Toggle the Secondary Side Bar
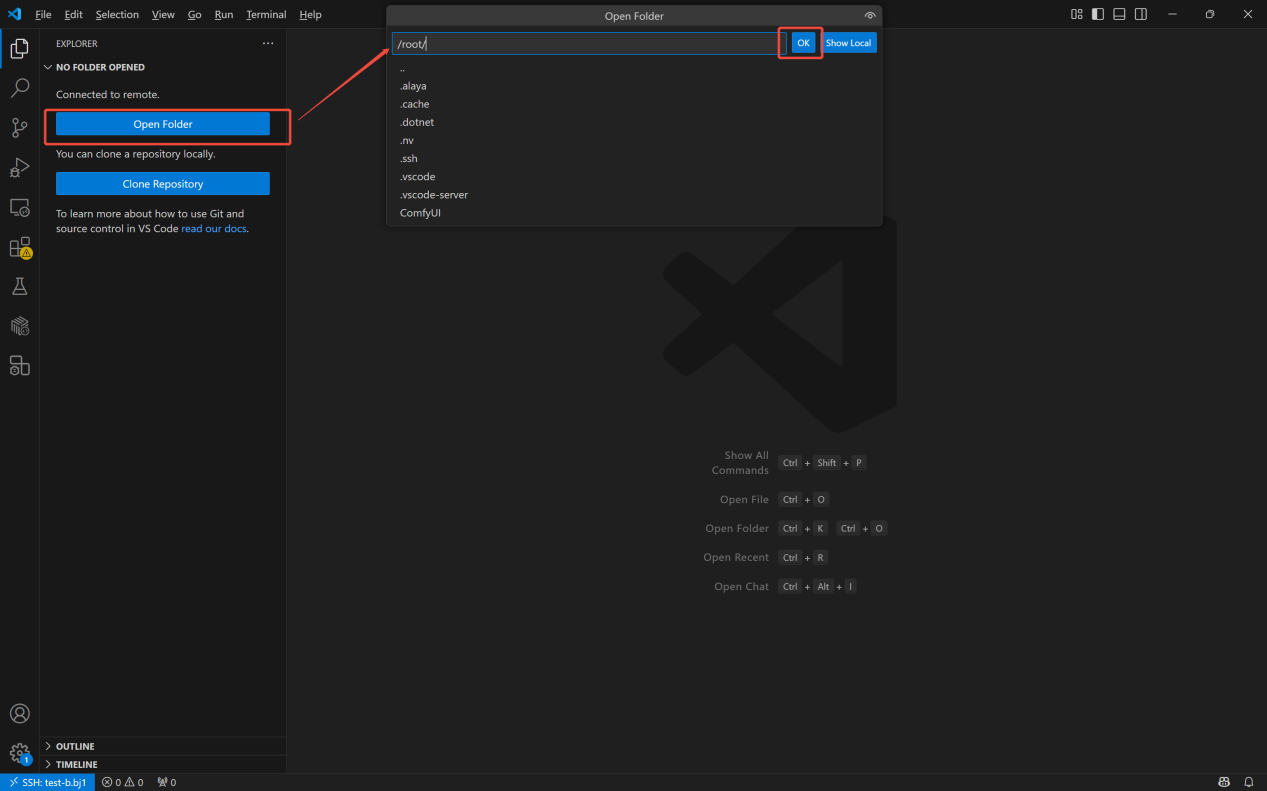The image size is (1267, 791). (1140, 13)
